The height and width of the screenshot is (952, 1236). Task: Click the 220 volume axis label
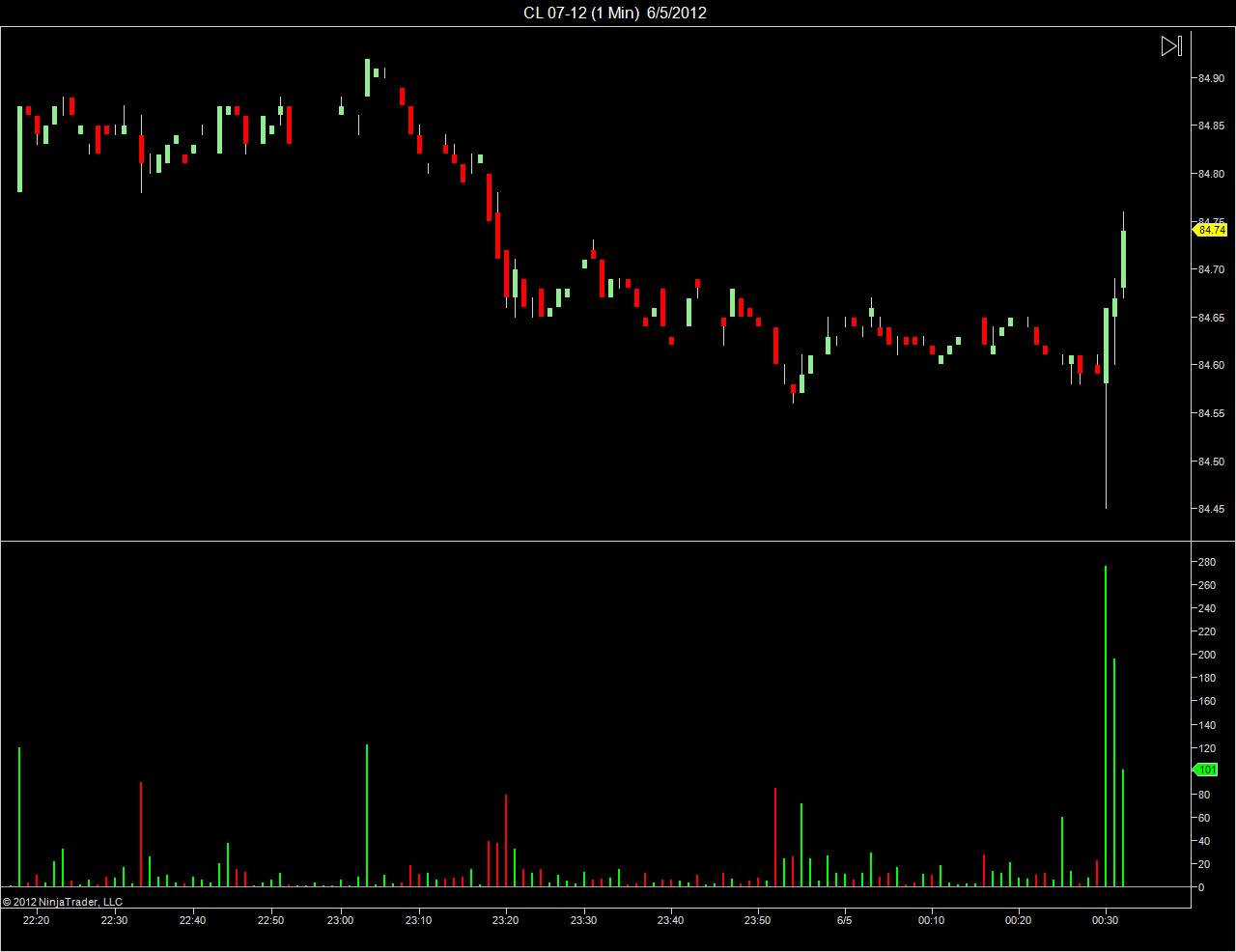(1206, 631)
